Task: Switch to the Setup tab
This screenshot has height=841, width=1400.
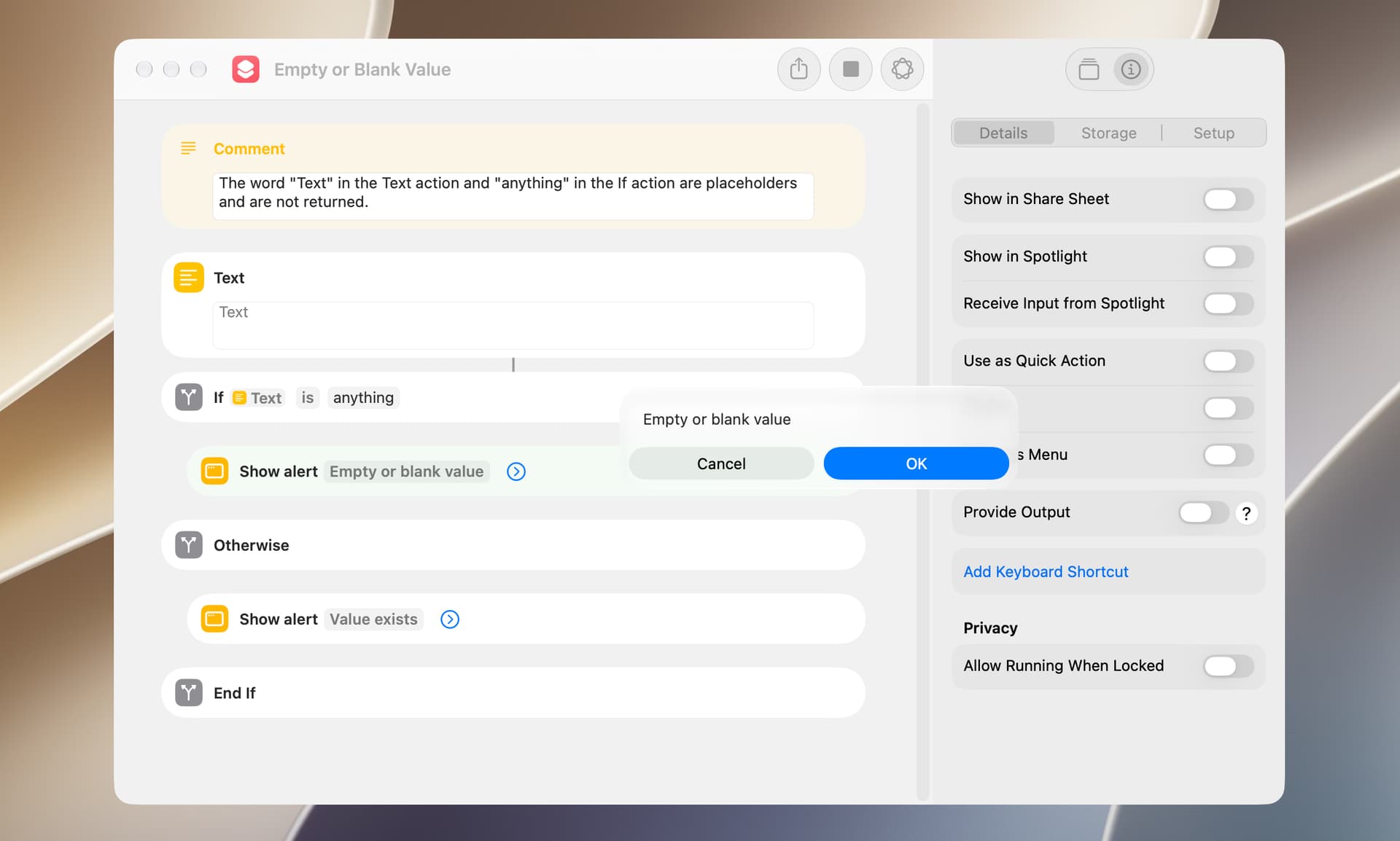Action: click(x=1213, y=133)
